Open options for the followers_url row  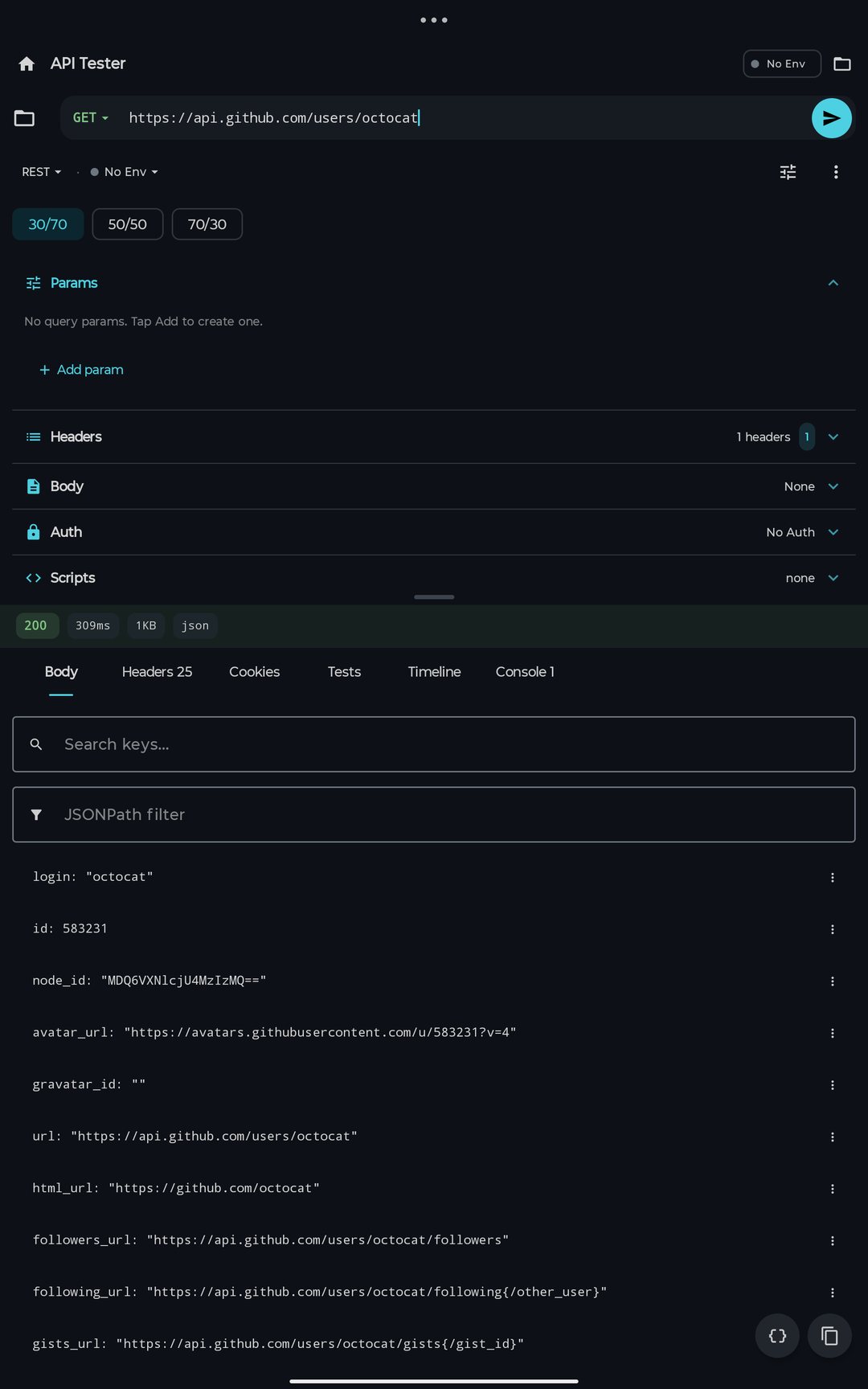[833, 1240]
